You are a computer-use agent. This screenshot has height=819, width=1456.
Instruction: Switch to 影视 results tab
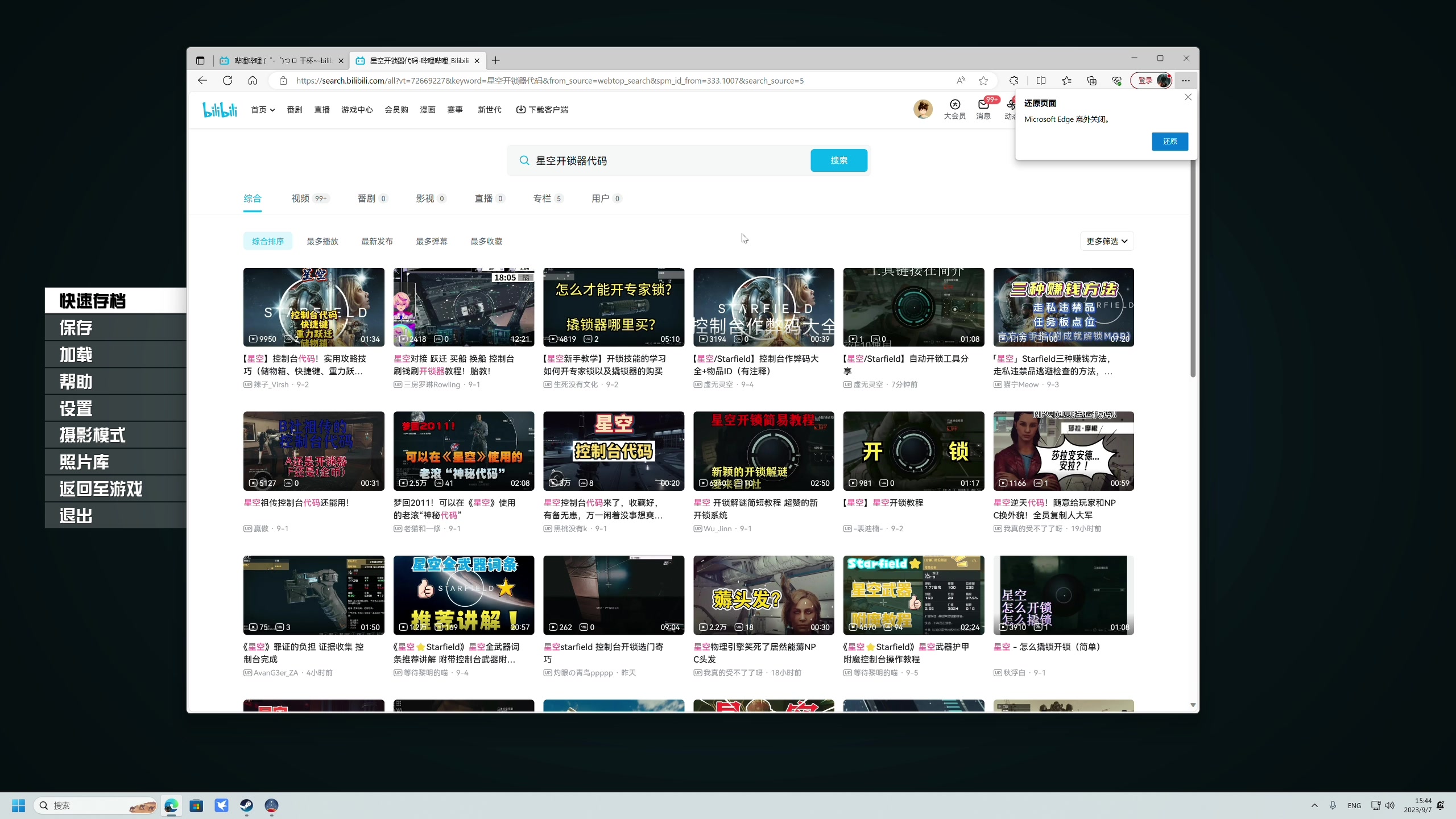coord(431,198)
